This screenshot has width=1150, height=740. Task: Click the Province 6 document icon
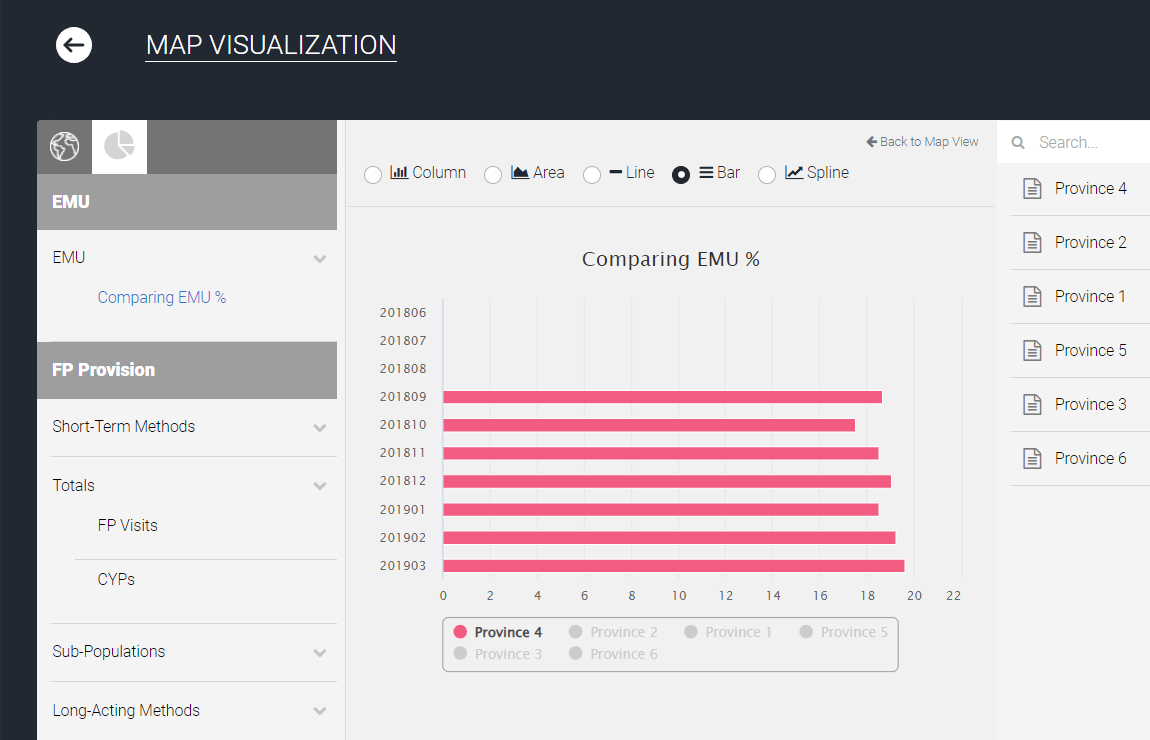[1032, 458]
